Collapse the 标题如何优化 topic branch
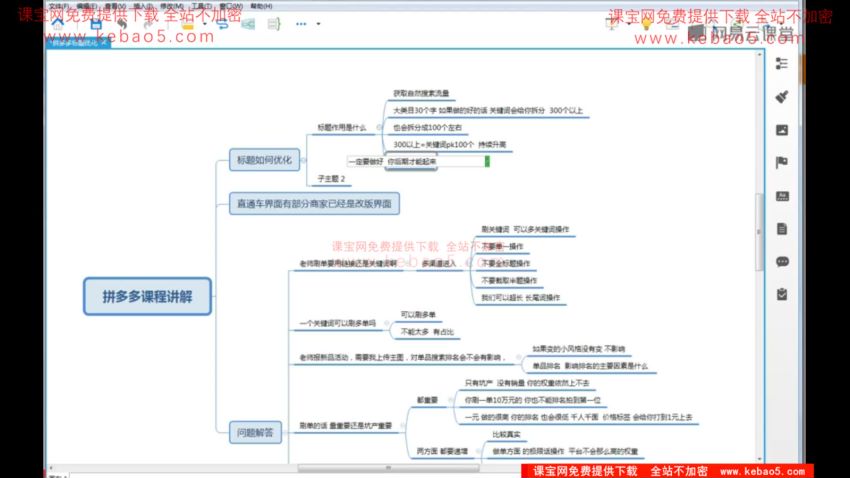This screenshot has width=850, height=478. [303, 160]
